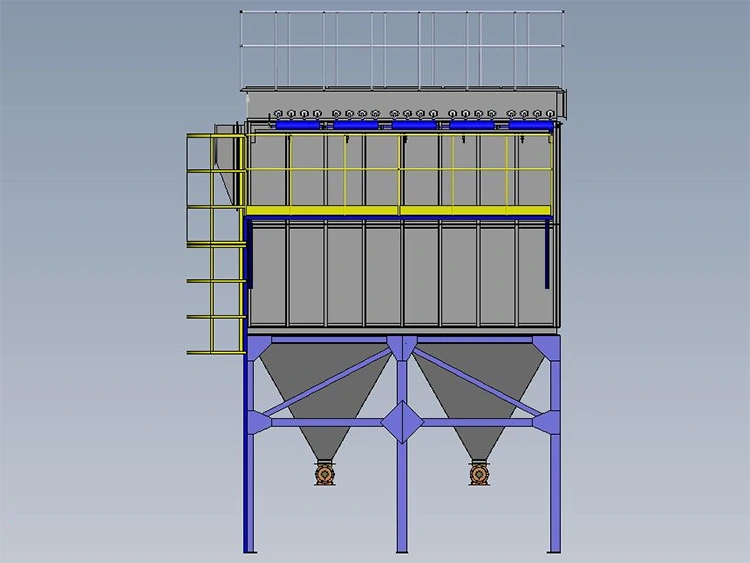Pick the middle blue compressed-air header tank
The height and width of the screenshot is (563, 750).
[x=414, y=125]
